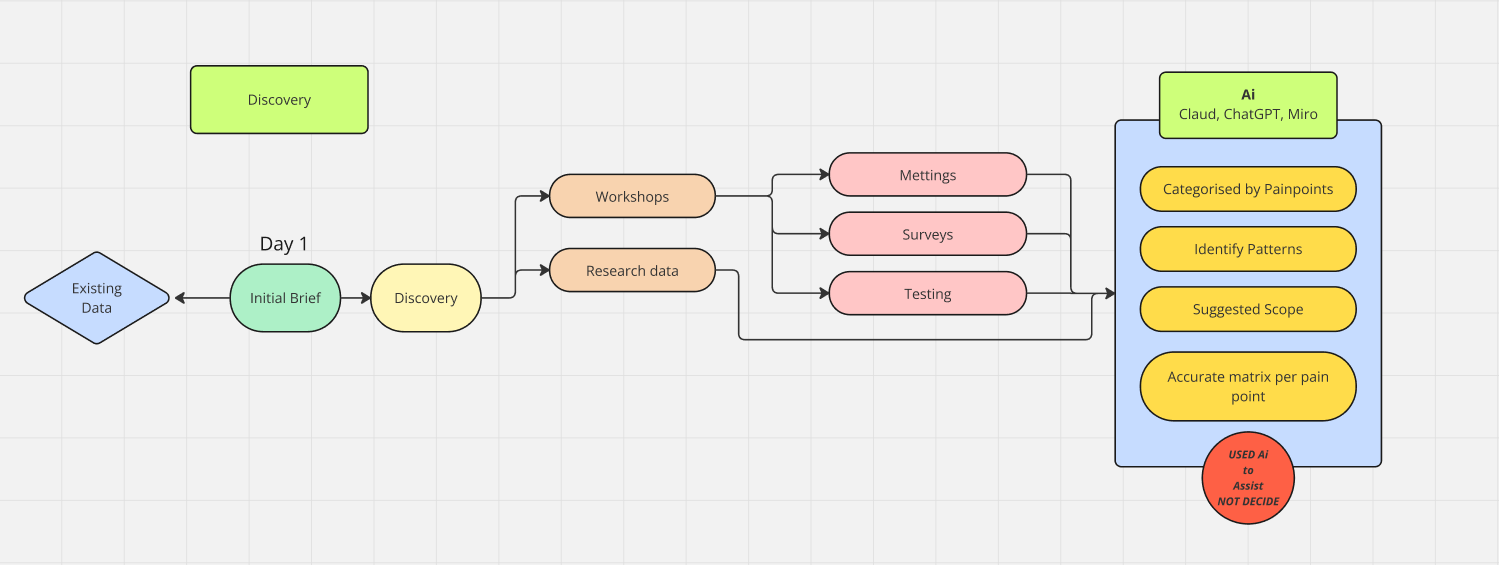The image size is (1499, 565).
Task: Click the Mettings node
Action: tap(928, 175)
